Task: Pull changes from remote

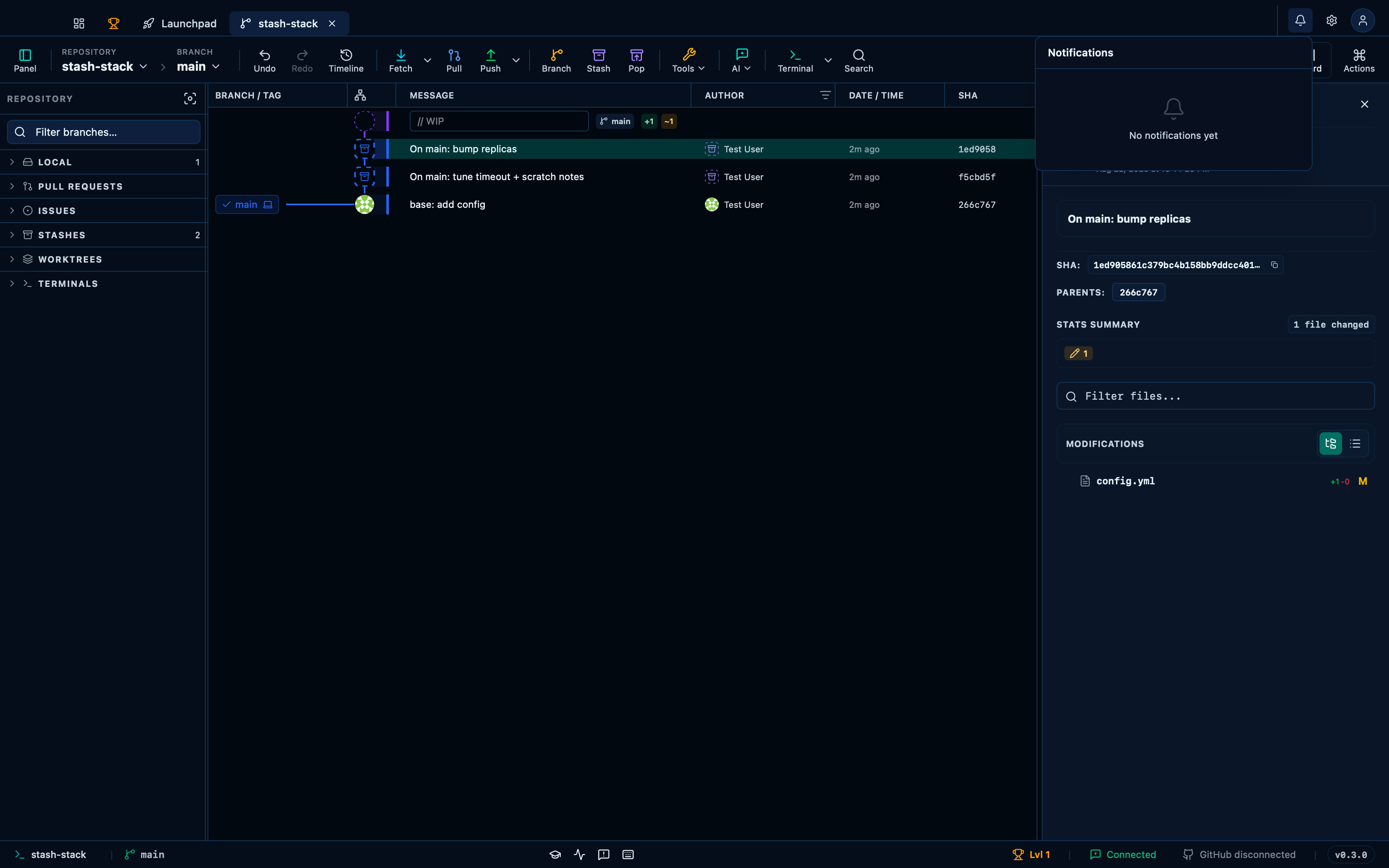Action: coord(454,60)
